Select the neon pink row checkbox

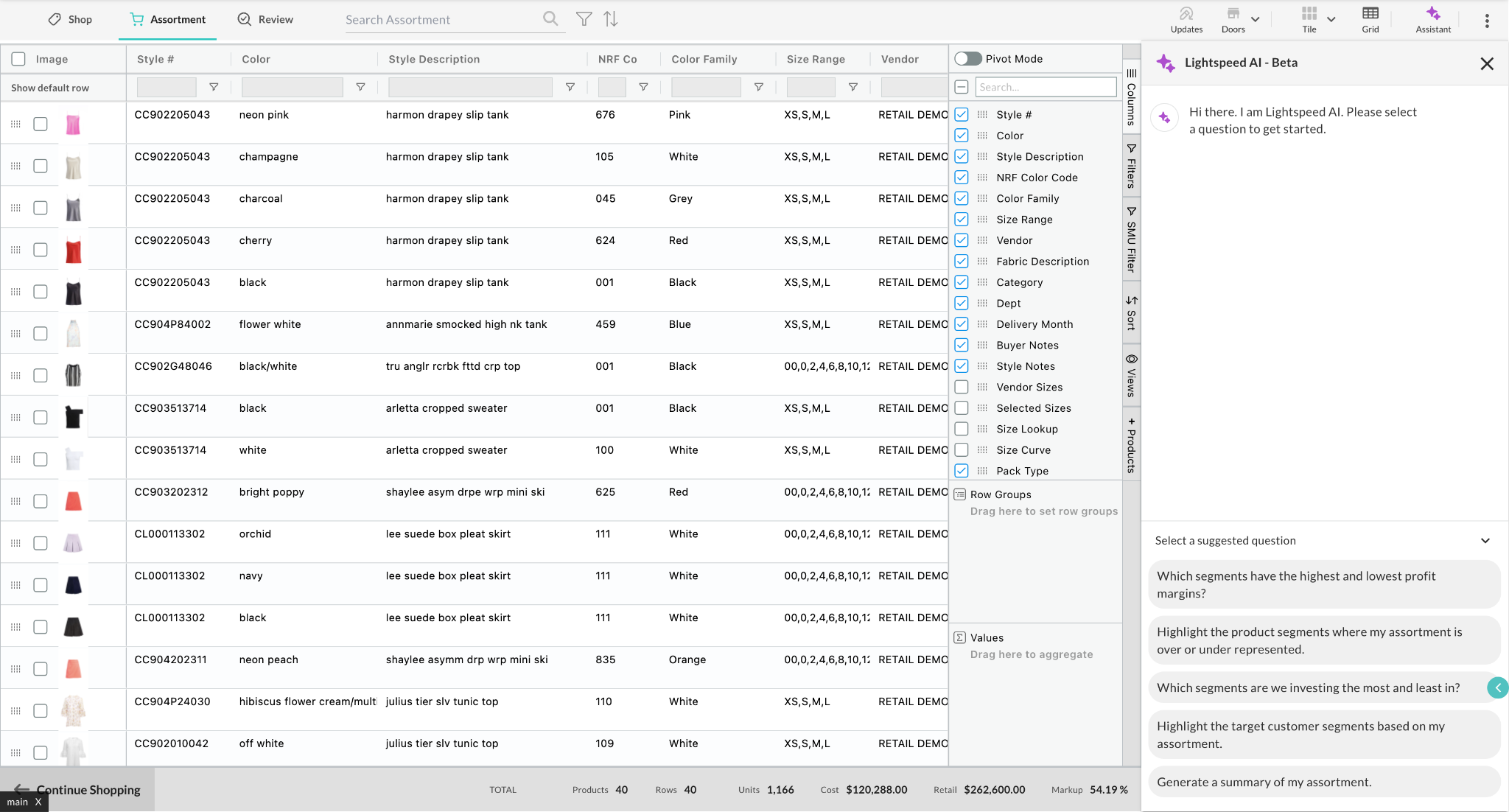point(41,124)
